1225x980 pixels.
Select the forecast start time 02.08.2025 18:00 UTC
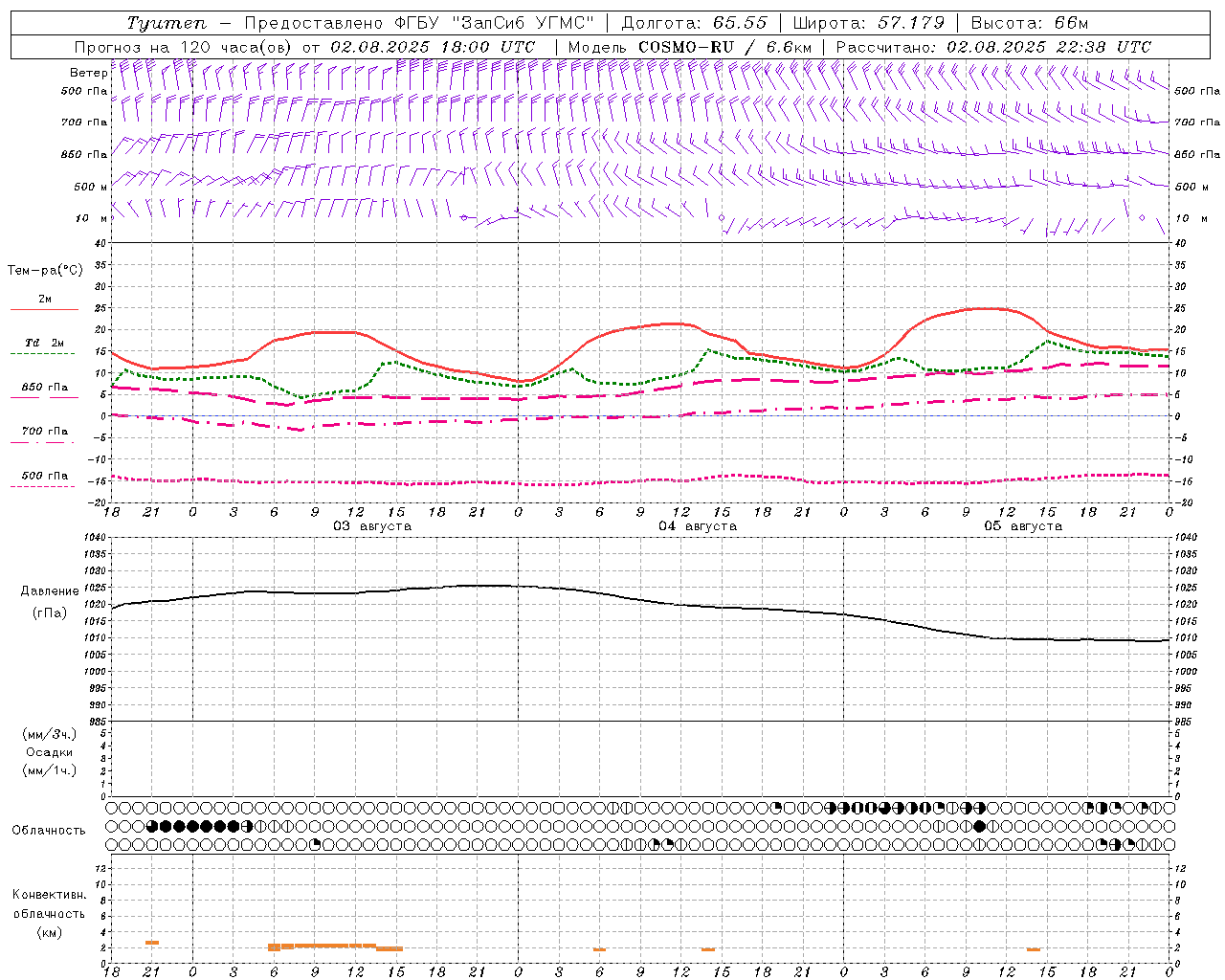433,47
